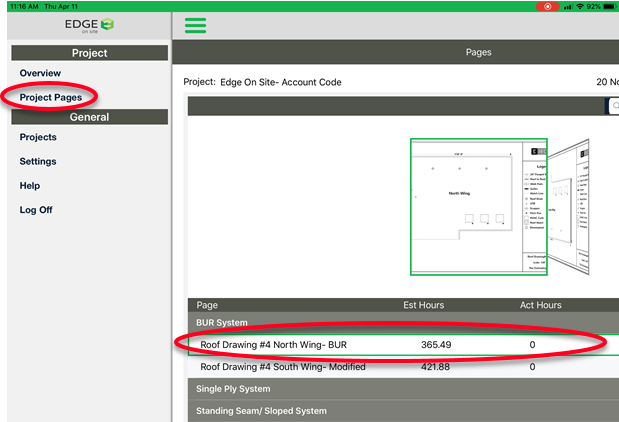
Task: Select the North Wing drawing thumbnail
Action: pos(478,206)
